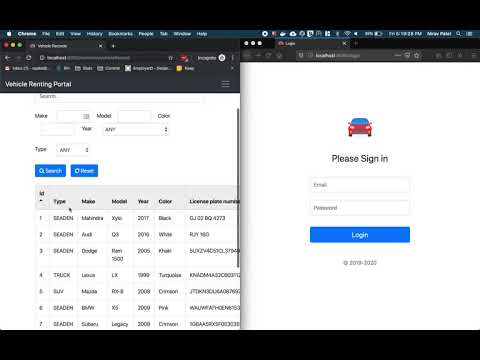Click the Docker whale menu bar icon
The width and height of the screenshot is (480, 360).
coord(283,34)
